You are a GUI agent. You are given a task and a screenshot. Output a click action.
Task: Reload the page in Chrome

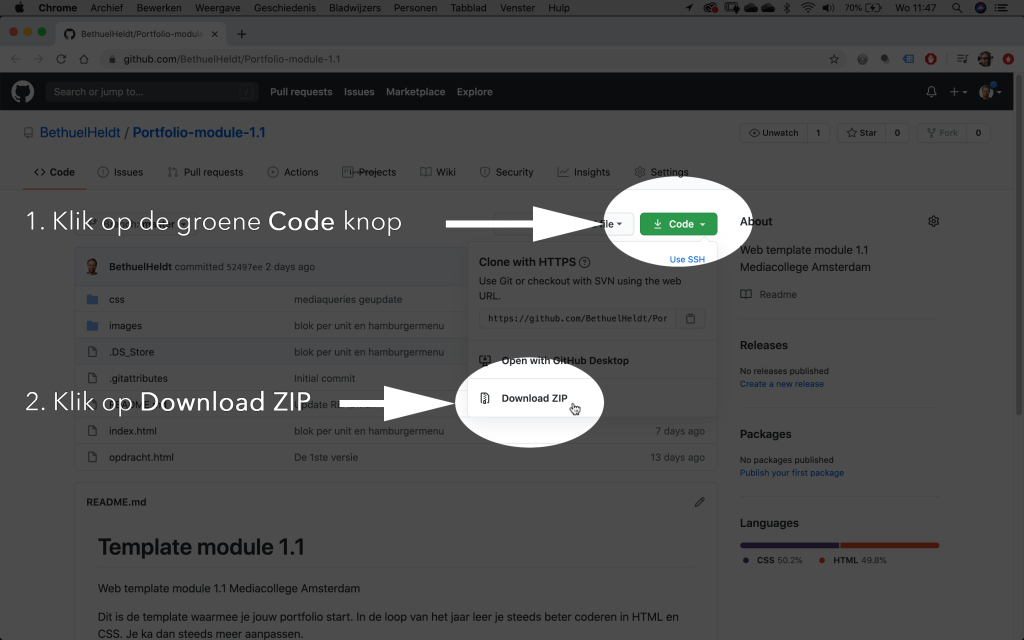point(61,59)
